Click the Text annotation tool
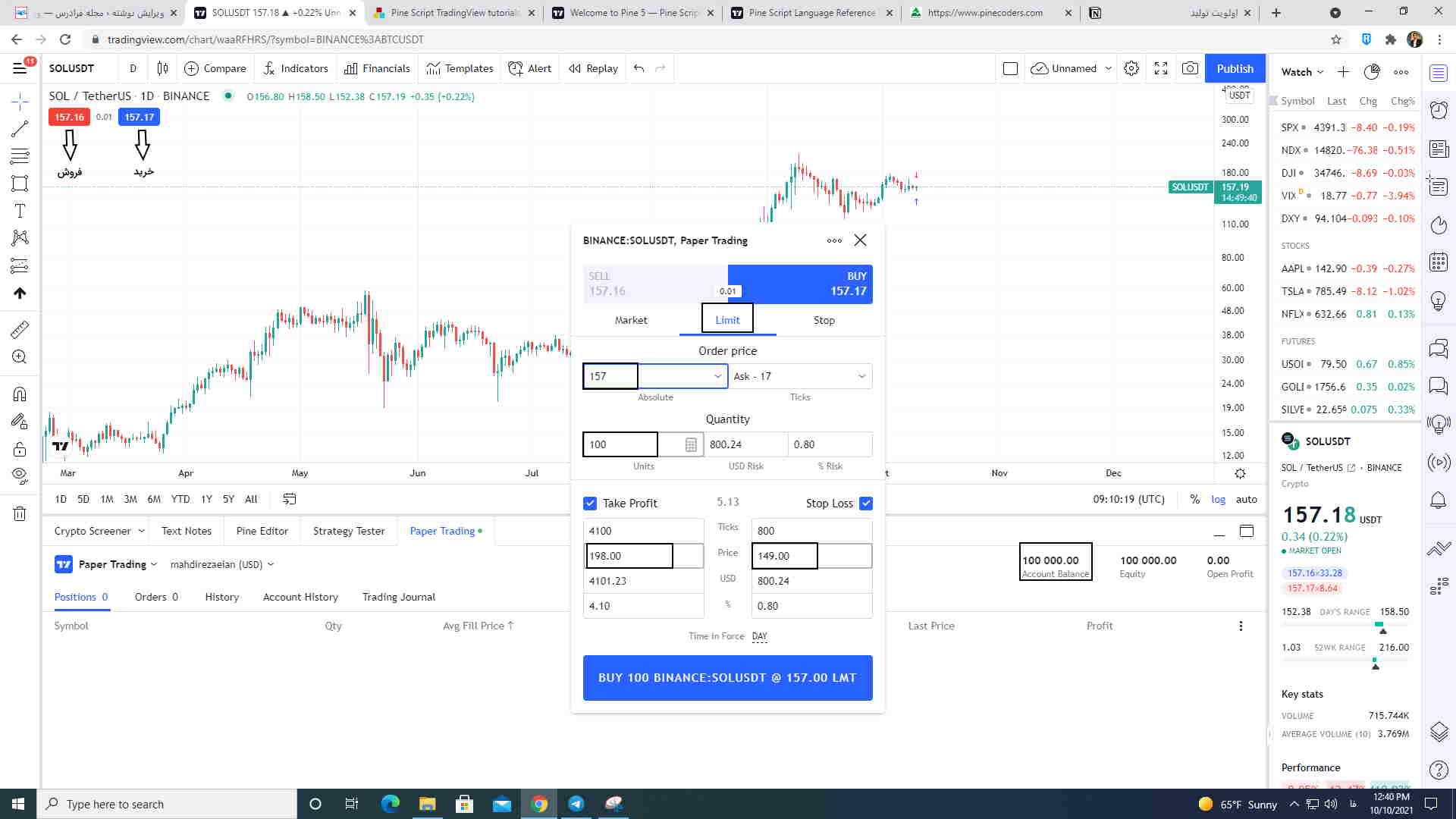The height and width of the screenshot is (819, 1456). coord(20,210)
